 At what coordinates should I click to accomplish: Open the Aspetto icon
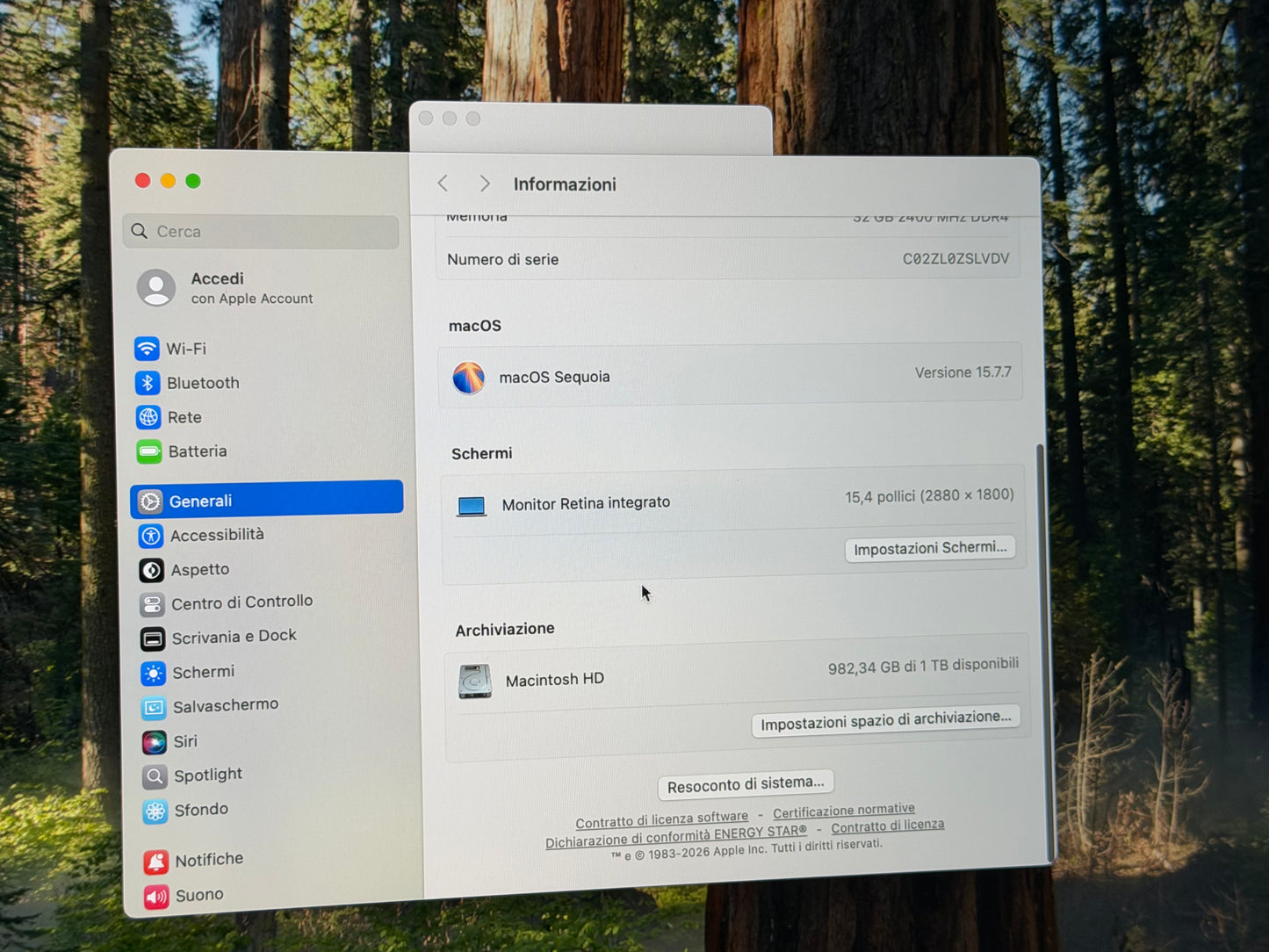click(151, 570)
